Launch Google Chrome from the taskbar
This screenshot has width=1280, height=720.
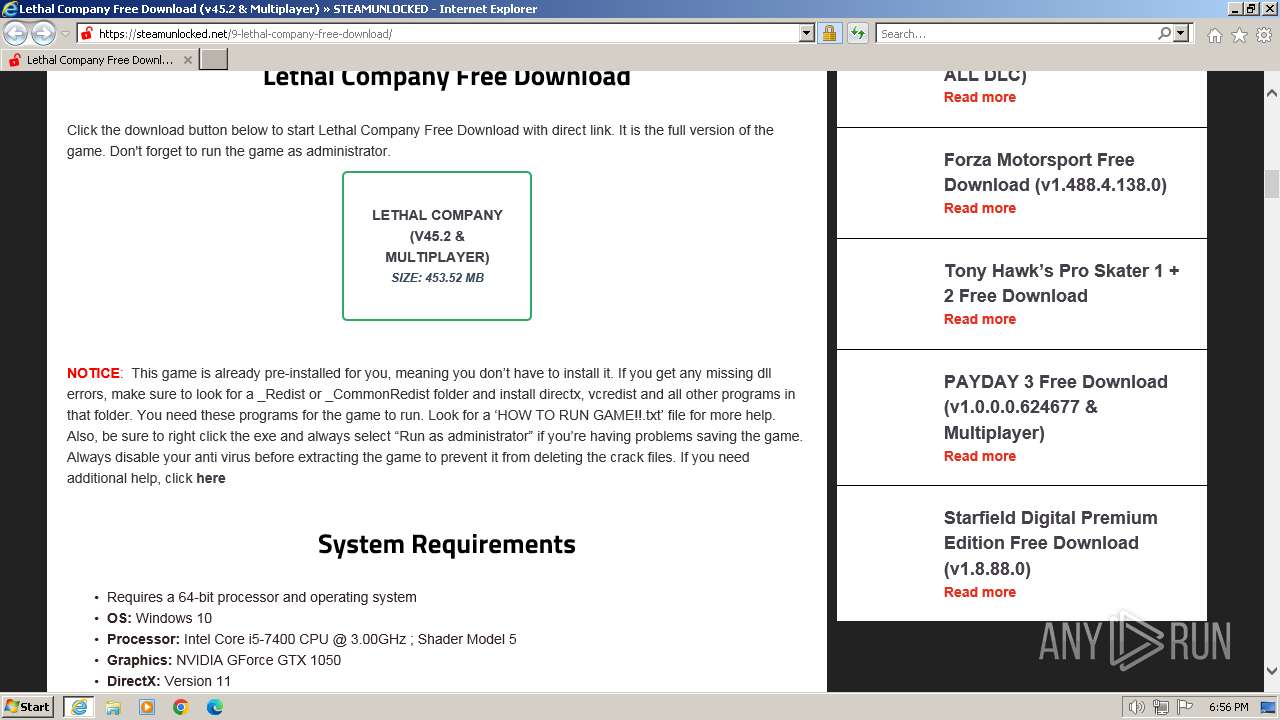(x=181, y=707)
